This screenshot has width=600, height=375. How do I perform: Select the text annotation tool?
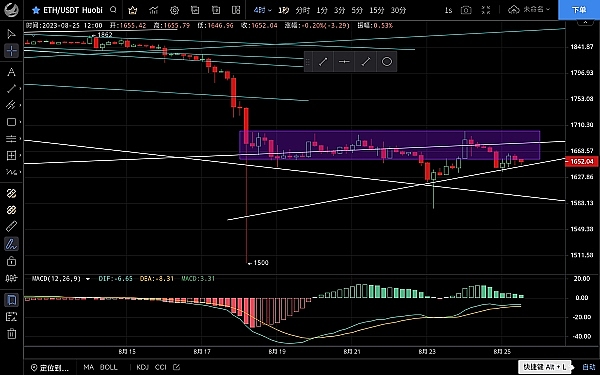(x=11, y=72)
